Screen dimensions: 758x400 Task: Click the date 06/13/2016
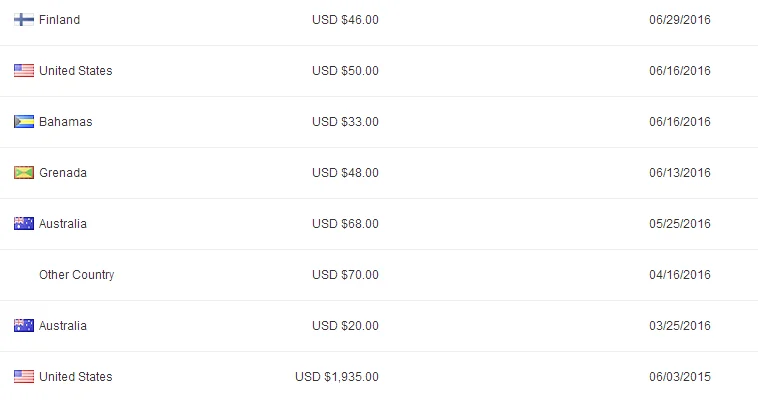pyautogui.click(x=680, y=173)
